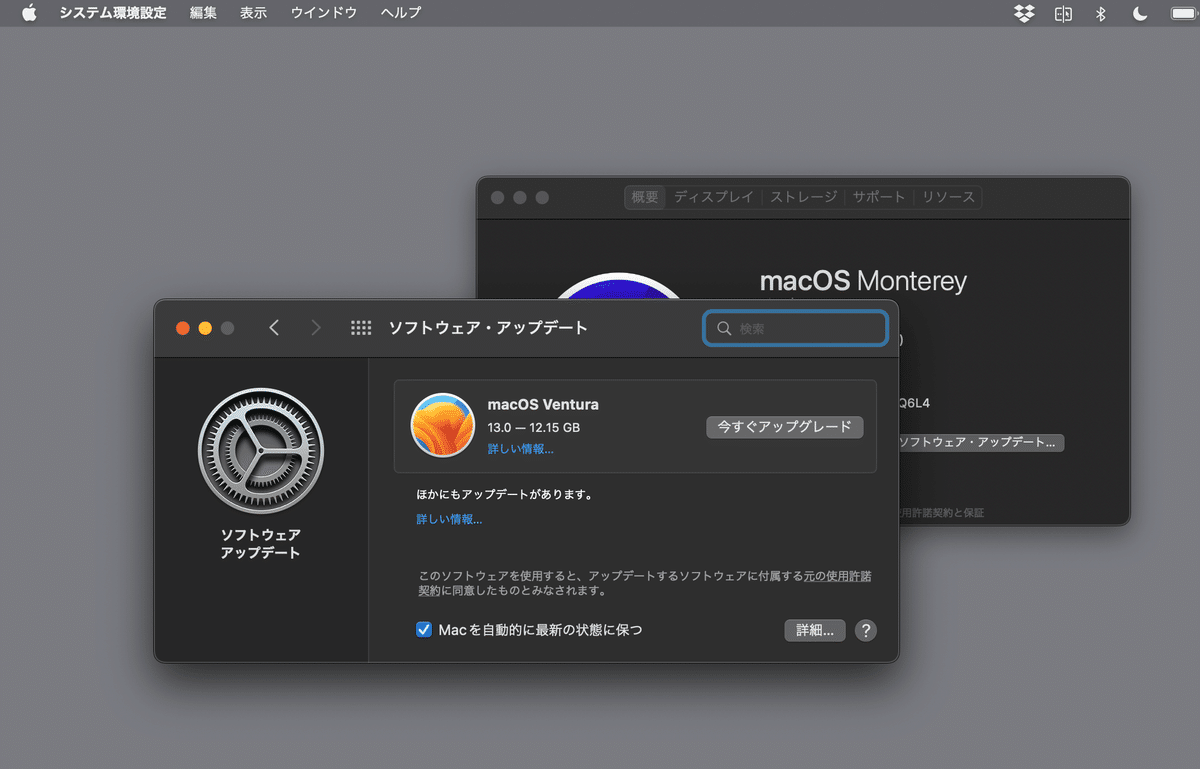The width and height of the screenshot is (1200, 769).
Task: Open the ウインドウ menu
Action: coord(323,13)
